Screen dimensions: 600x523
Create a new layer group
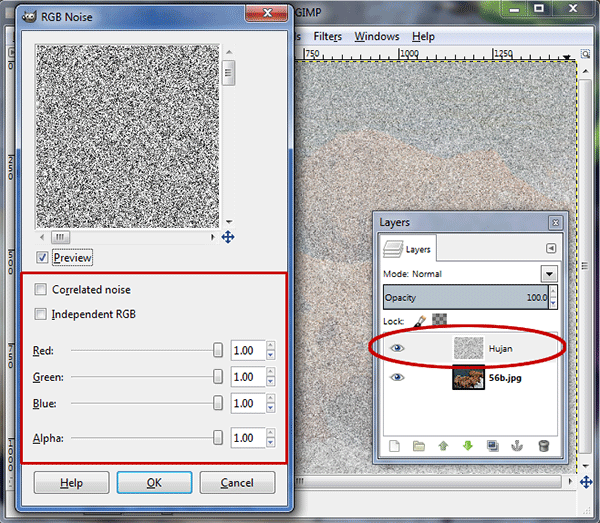click(419, 446)
